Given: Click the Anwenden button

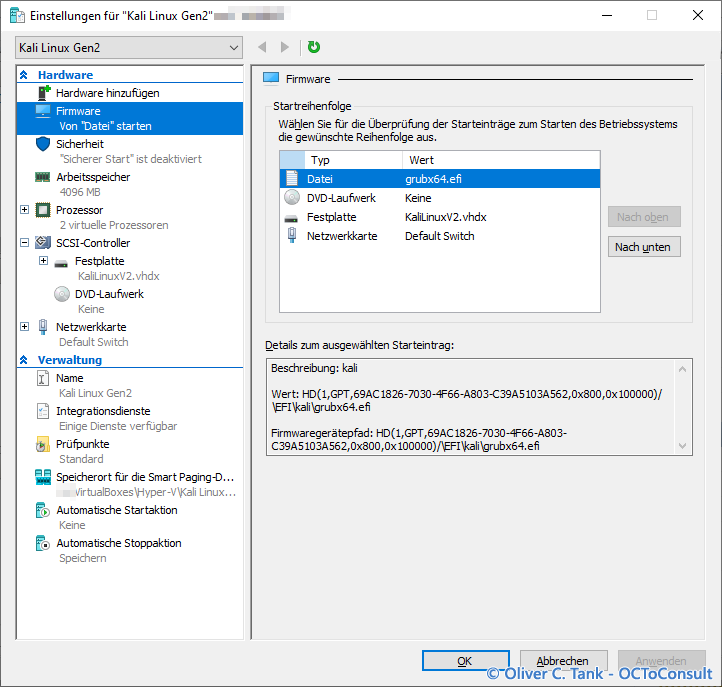Looking at the screenshot, I should coord(661,661).
